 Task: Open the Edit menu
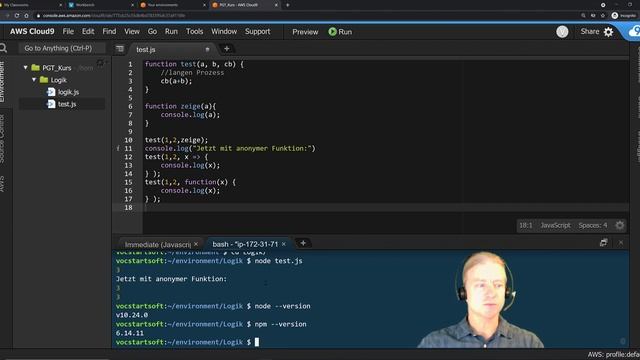click(88, 31)
